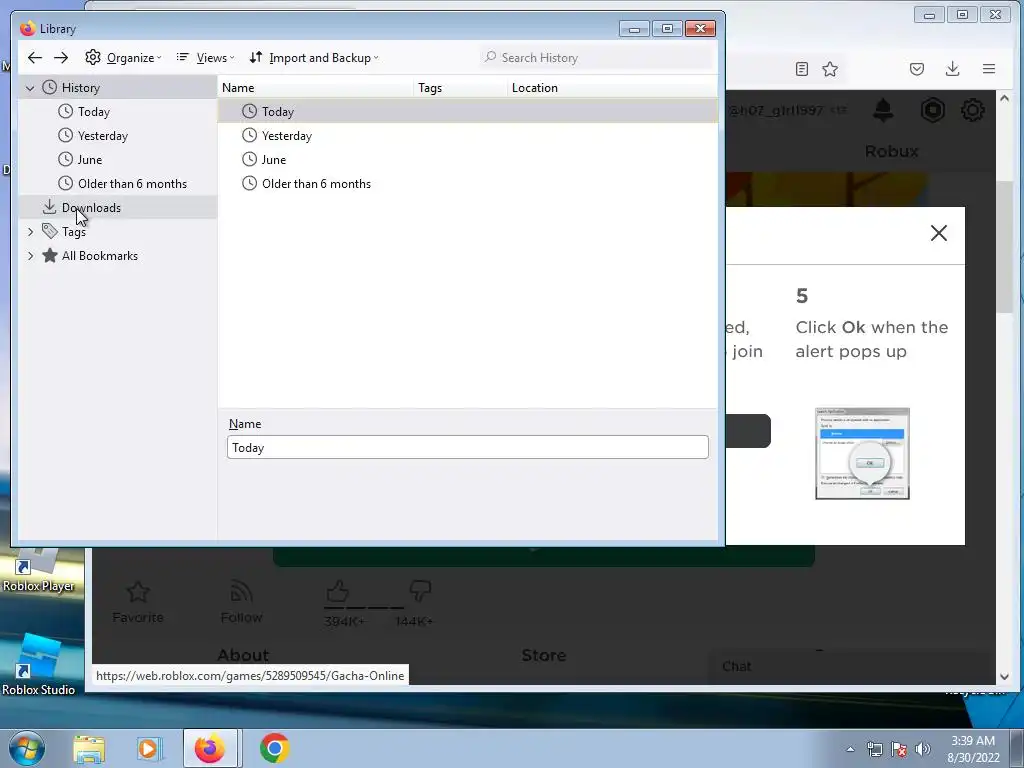Click the Search History field
Screen dimensions: 1024x768
(596, 57)
